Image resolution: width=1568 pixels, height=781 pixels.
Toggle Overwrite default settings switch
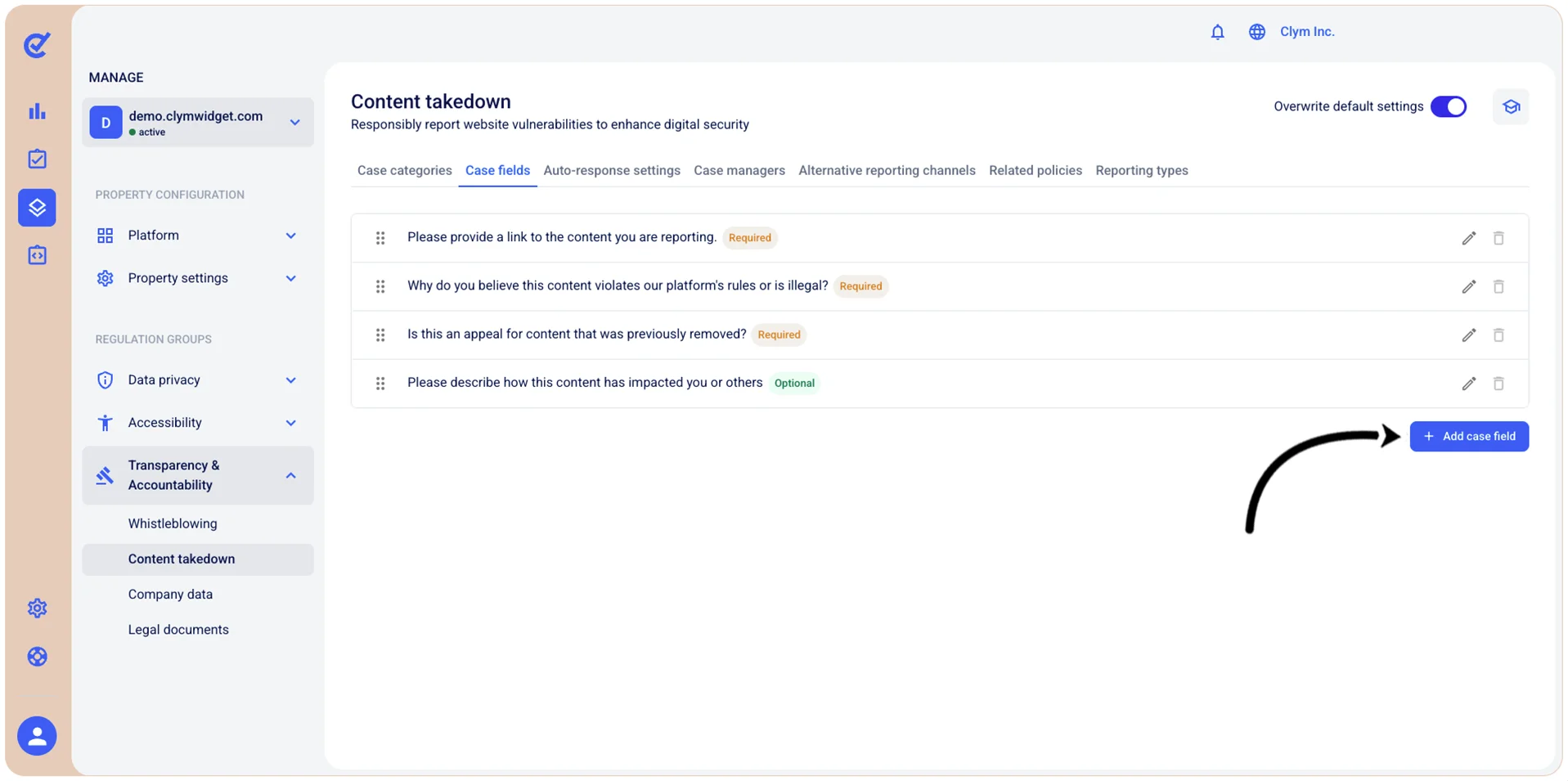1448,107
